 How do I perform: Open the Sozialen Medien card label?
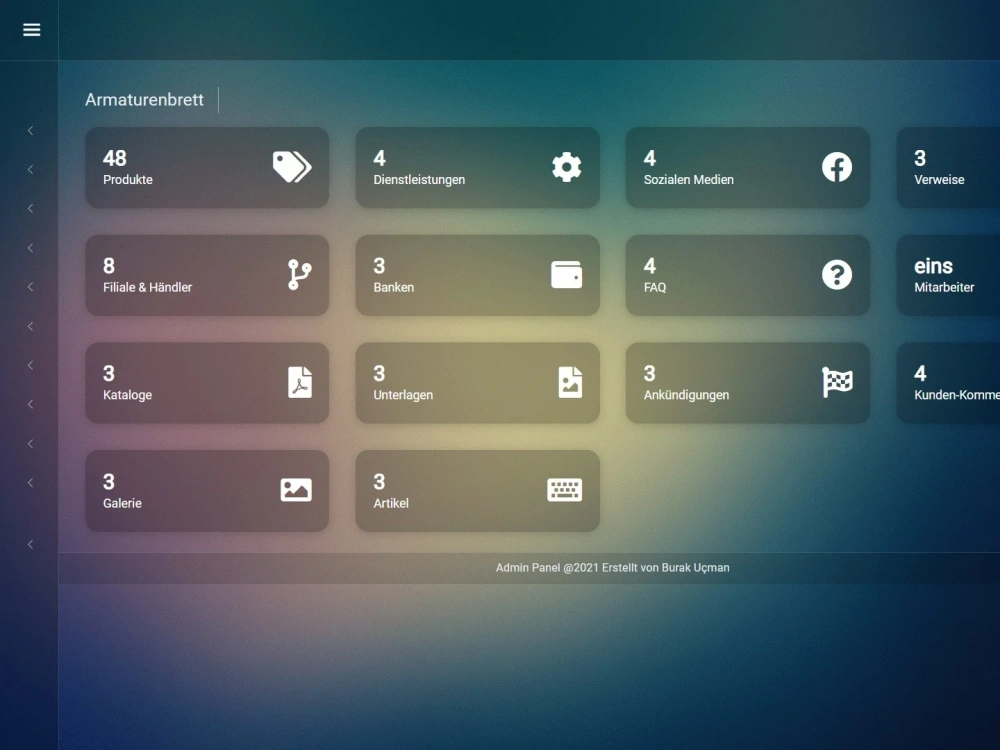pos(688,180)
